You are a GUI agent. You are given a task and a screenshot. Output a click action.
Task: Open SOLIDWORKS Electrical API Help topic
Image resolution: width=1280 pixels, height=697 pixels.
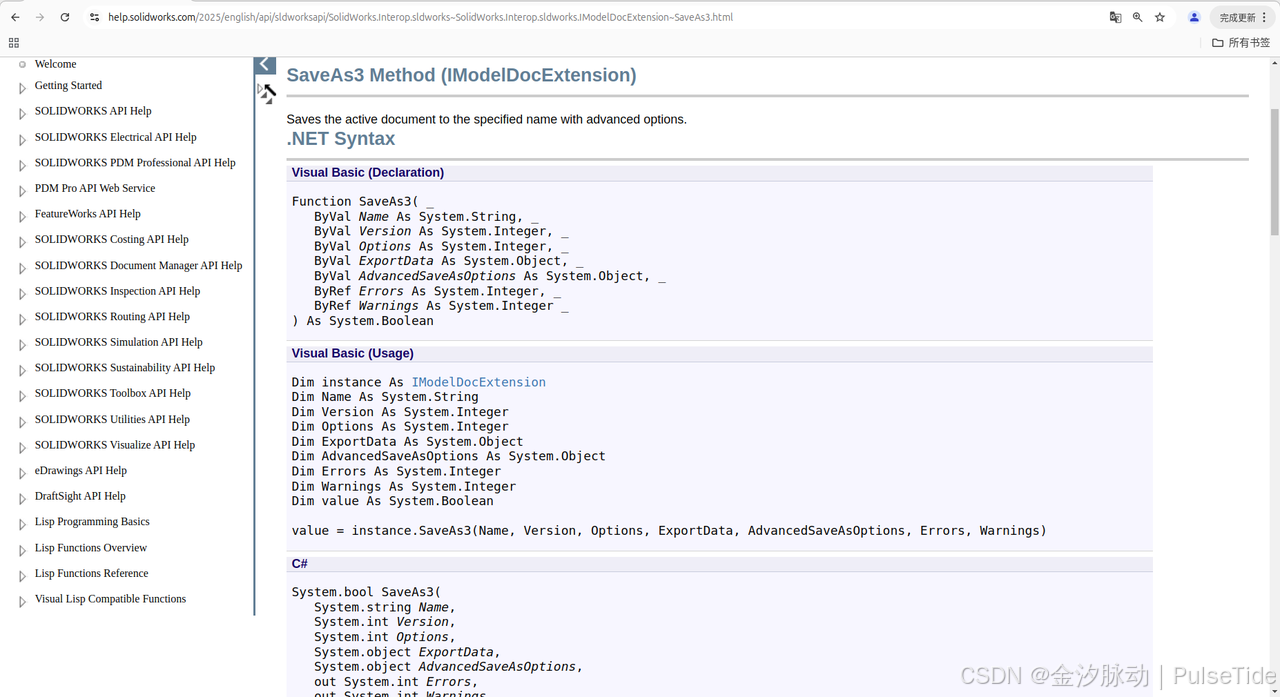click(x=115, y=137)
